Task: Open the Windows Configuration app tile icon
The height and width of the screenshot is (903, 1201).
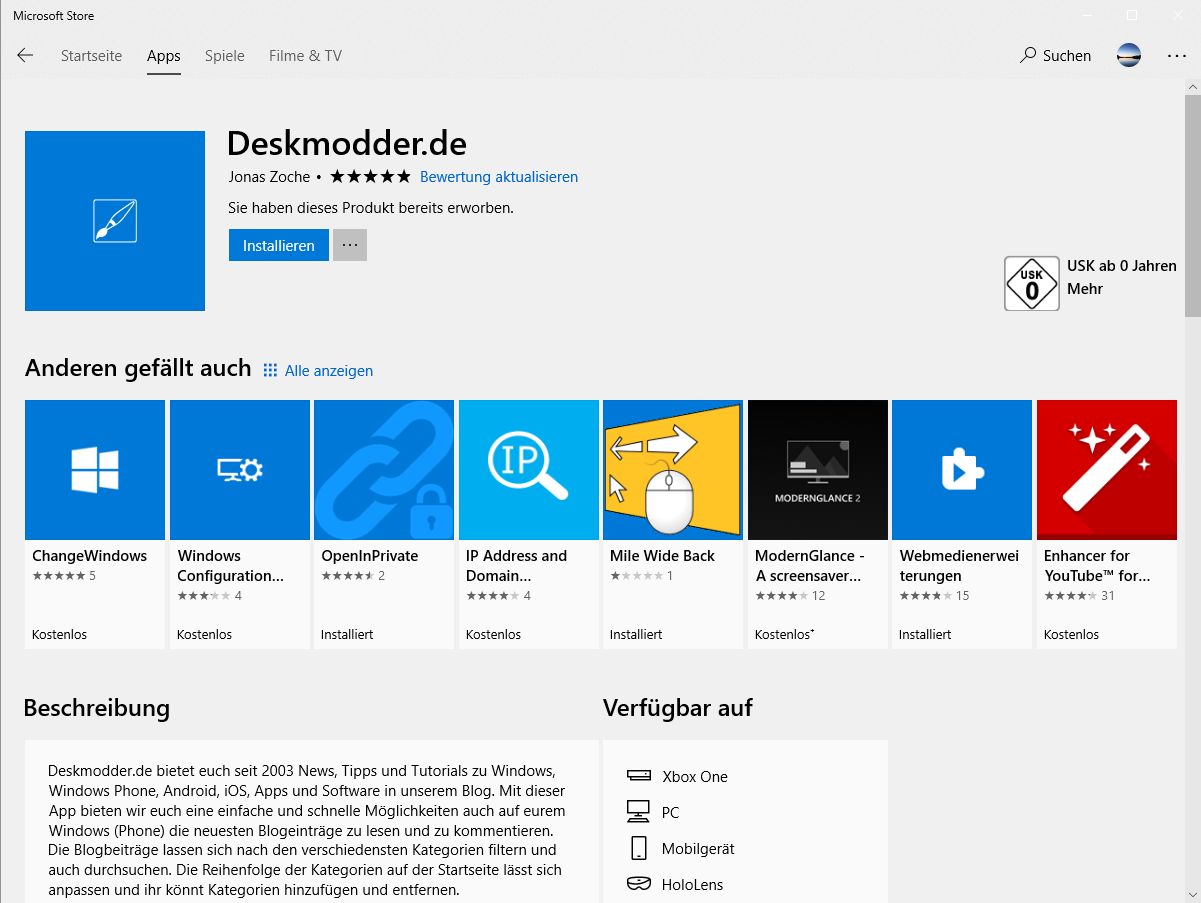Action: click(x=240, y=470)
